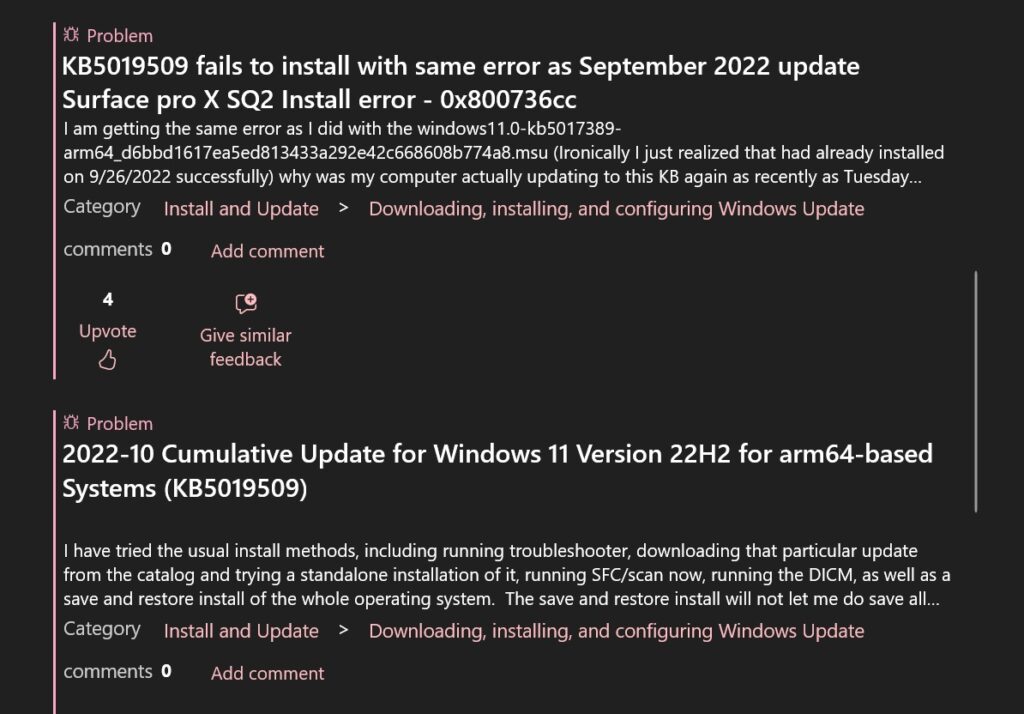
Task: Select the Upvote thumbs-up icon
Action: point(107,358)
